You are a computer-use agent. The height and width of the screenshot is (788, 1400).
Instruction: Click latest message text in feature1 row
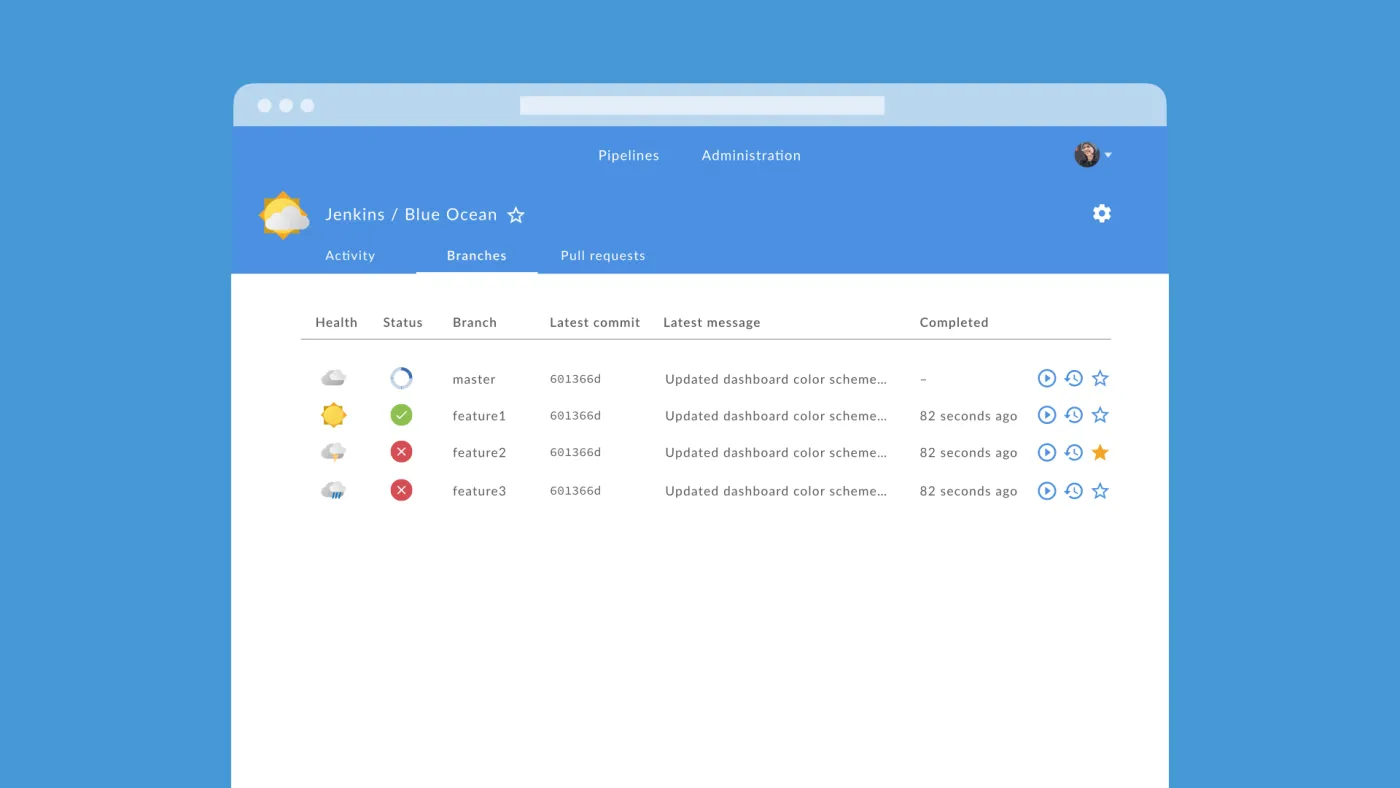click(776, 416)
